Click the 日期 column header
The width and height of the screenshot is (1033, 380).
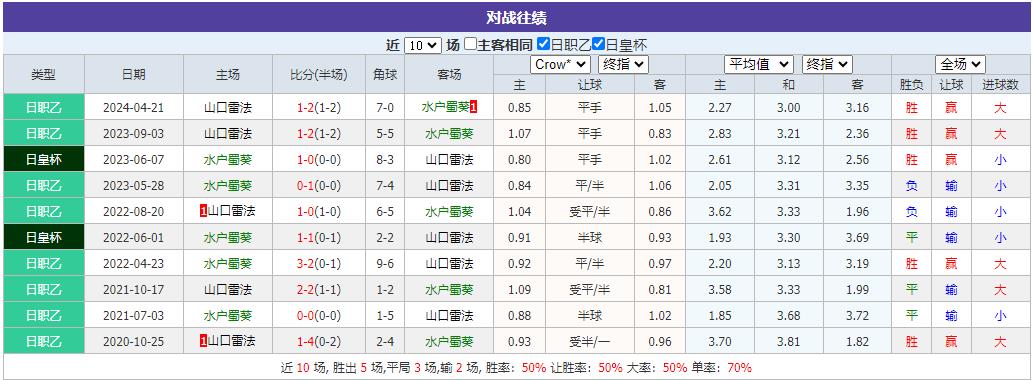pyautogui.click(x=134, y=74)
